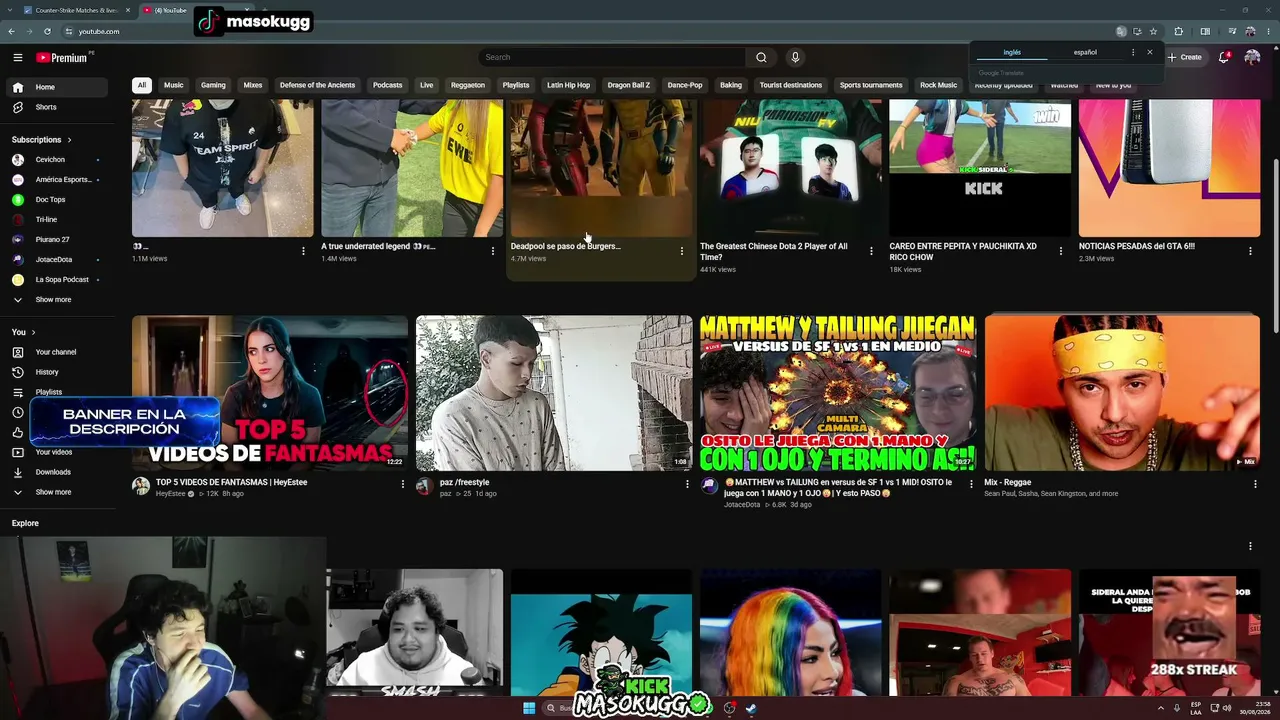The height and width of the screenshot is (720, 1280).
Task: Click the HeyEstee channel avatar
Action: pyautogui.click(x=141, y=486)
